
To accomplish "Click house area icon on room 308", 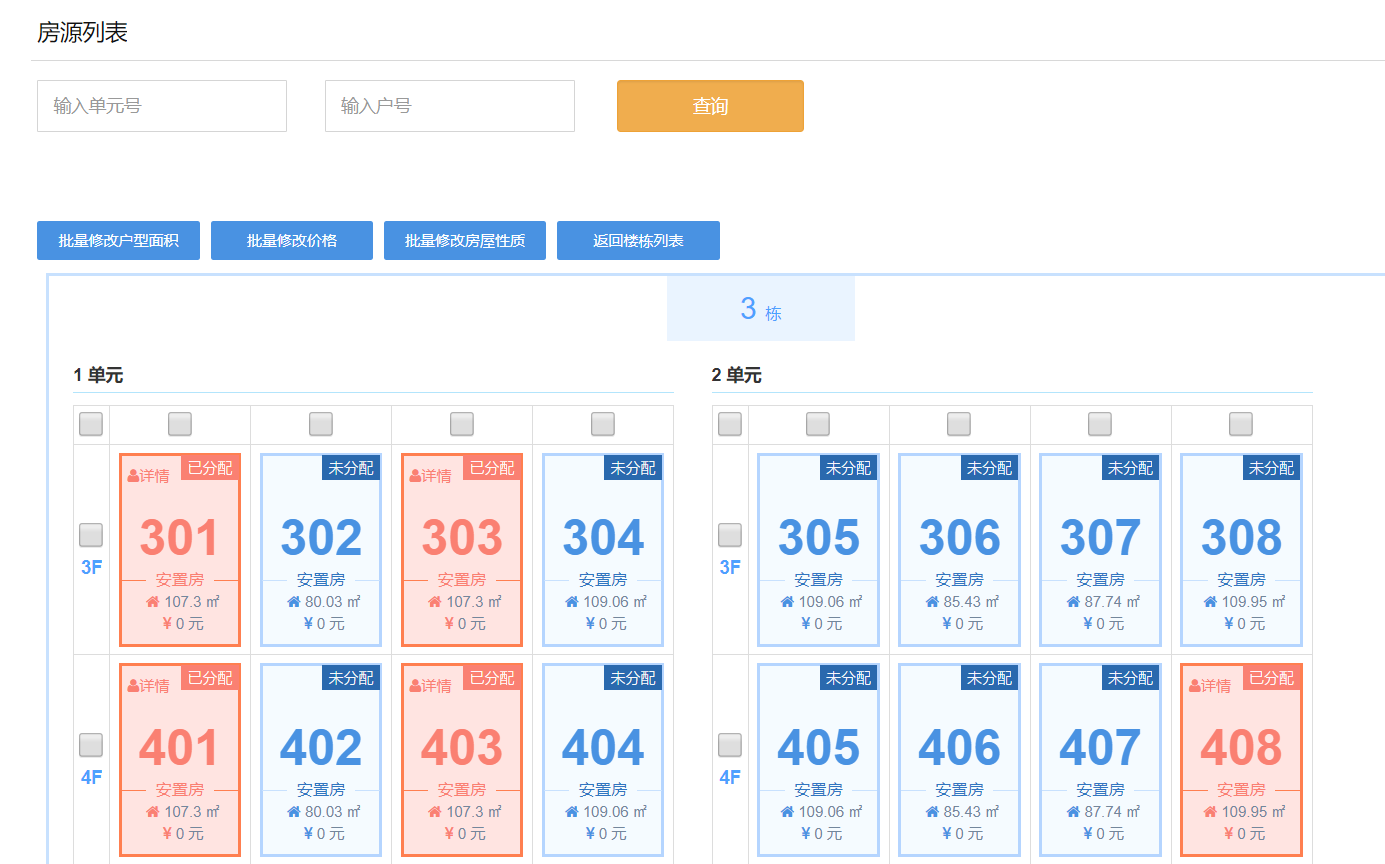I will (x=1210, y=602).
